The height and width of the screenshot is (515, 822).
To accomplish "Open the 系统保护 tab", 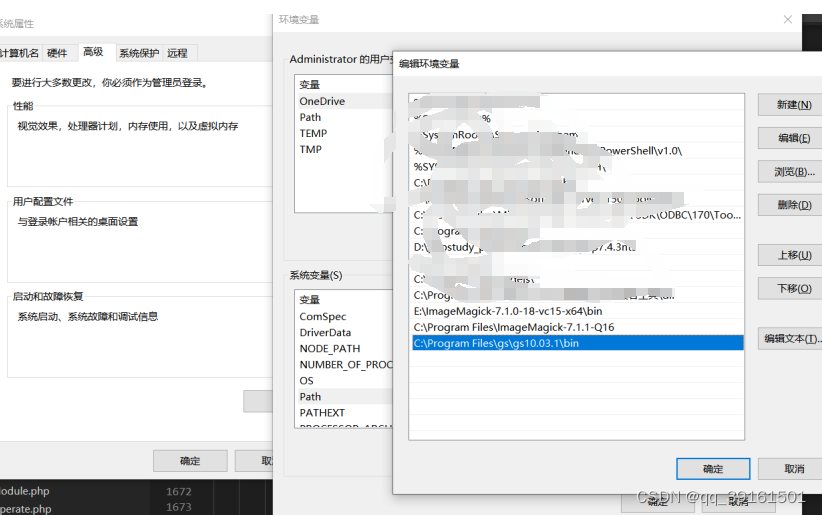I will (x=139, y=53).
